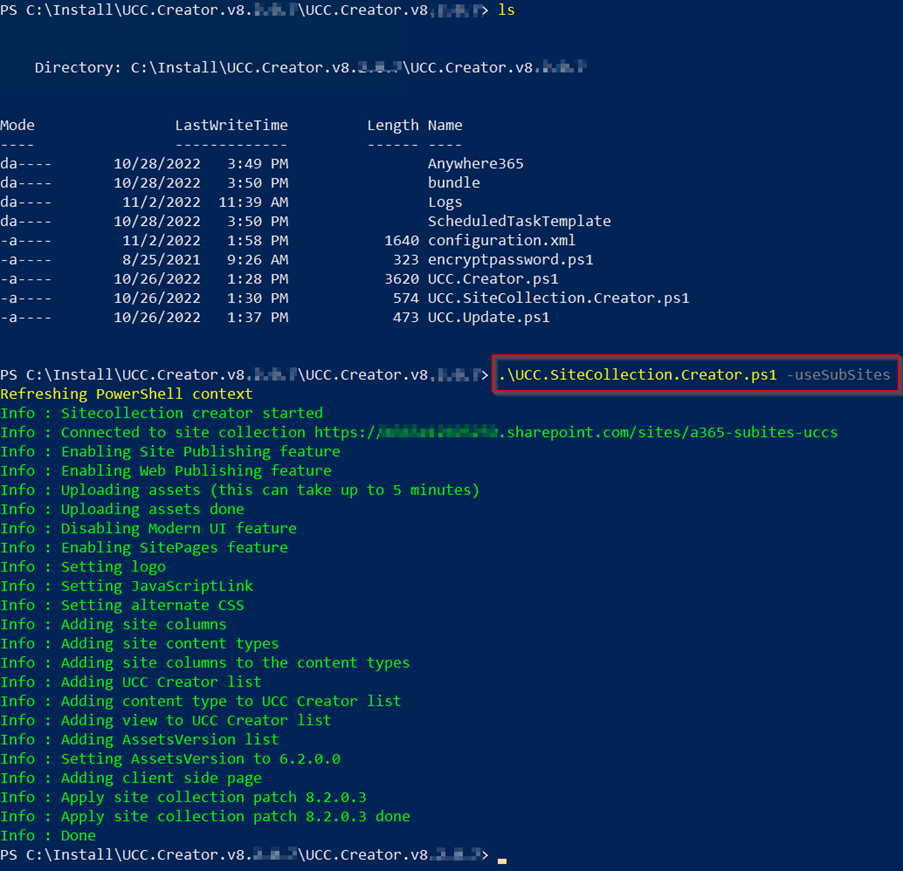Click UCC.Update.ps1 in the listing
This screenshot has width=903, height=871.
[x=488, y=317]
